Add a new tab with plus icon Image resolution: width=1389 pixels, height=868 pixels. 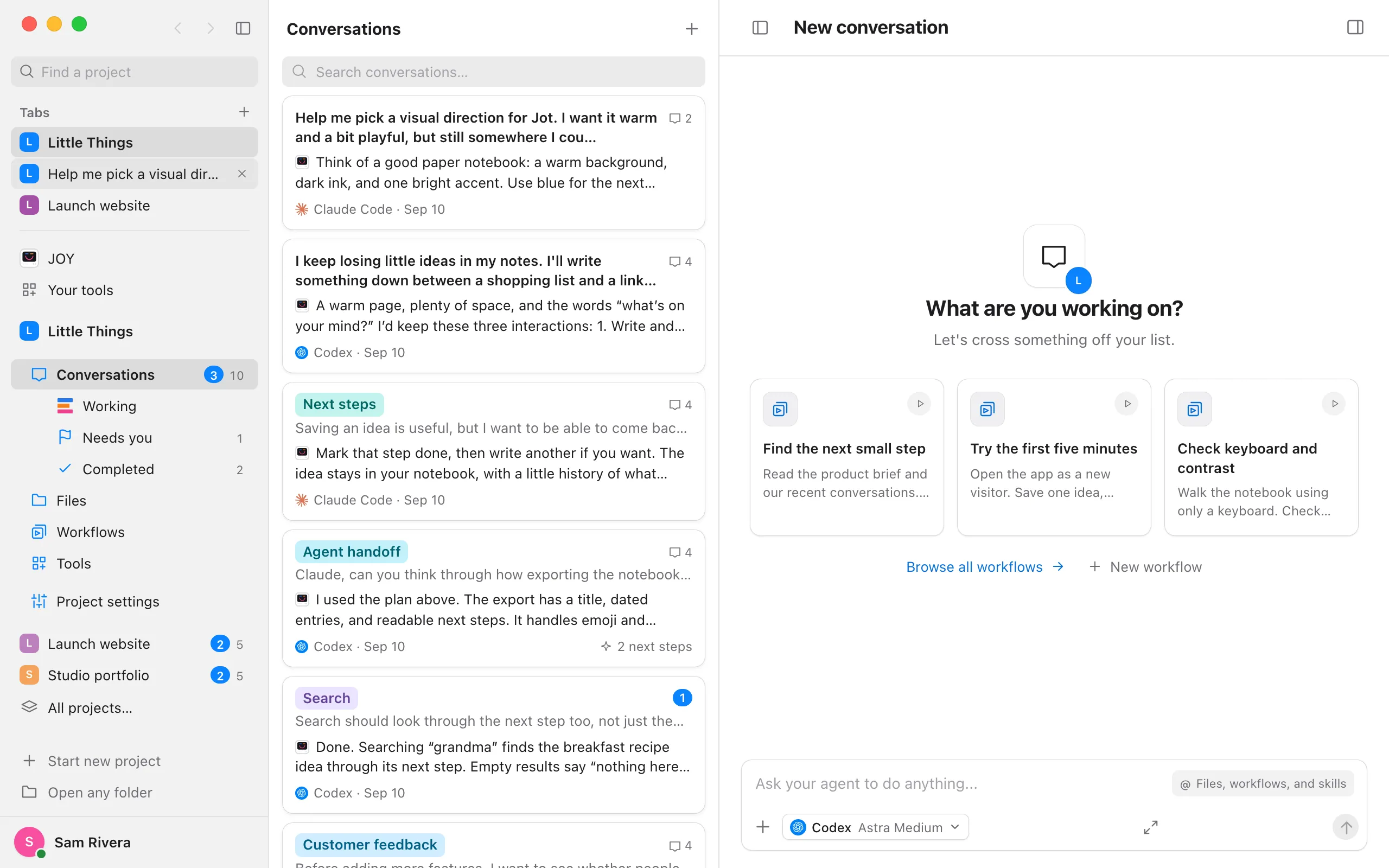point(244,112)
